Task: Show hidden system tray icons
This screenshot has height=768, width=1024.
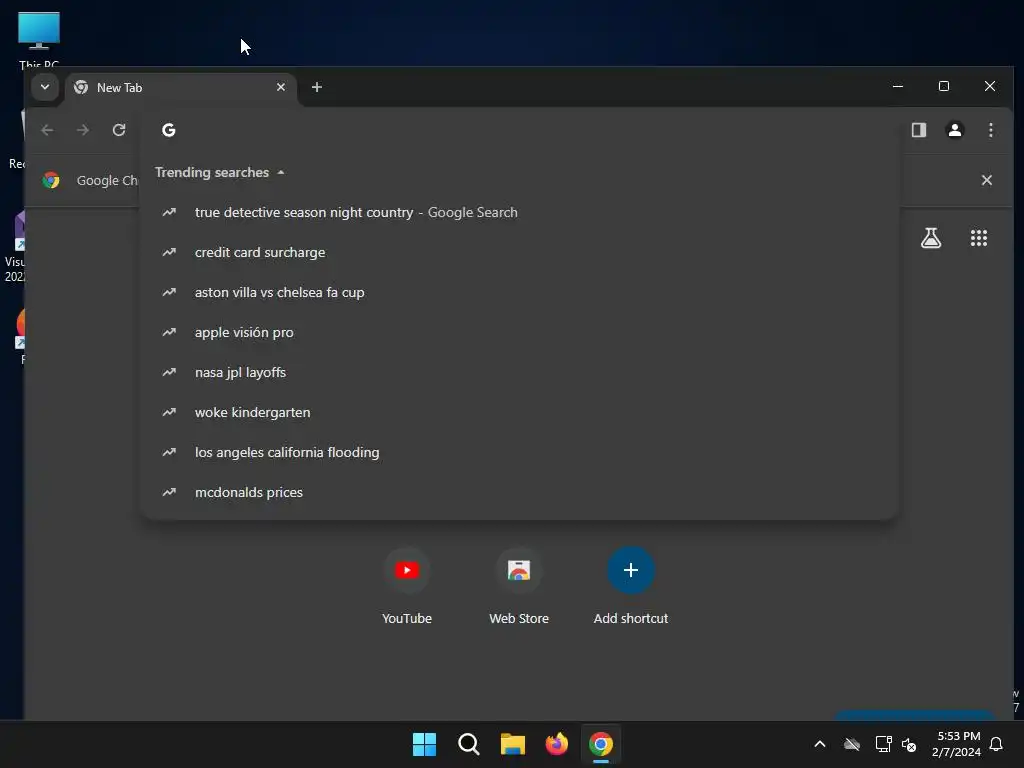Action: 820,744
